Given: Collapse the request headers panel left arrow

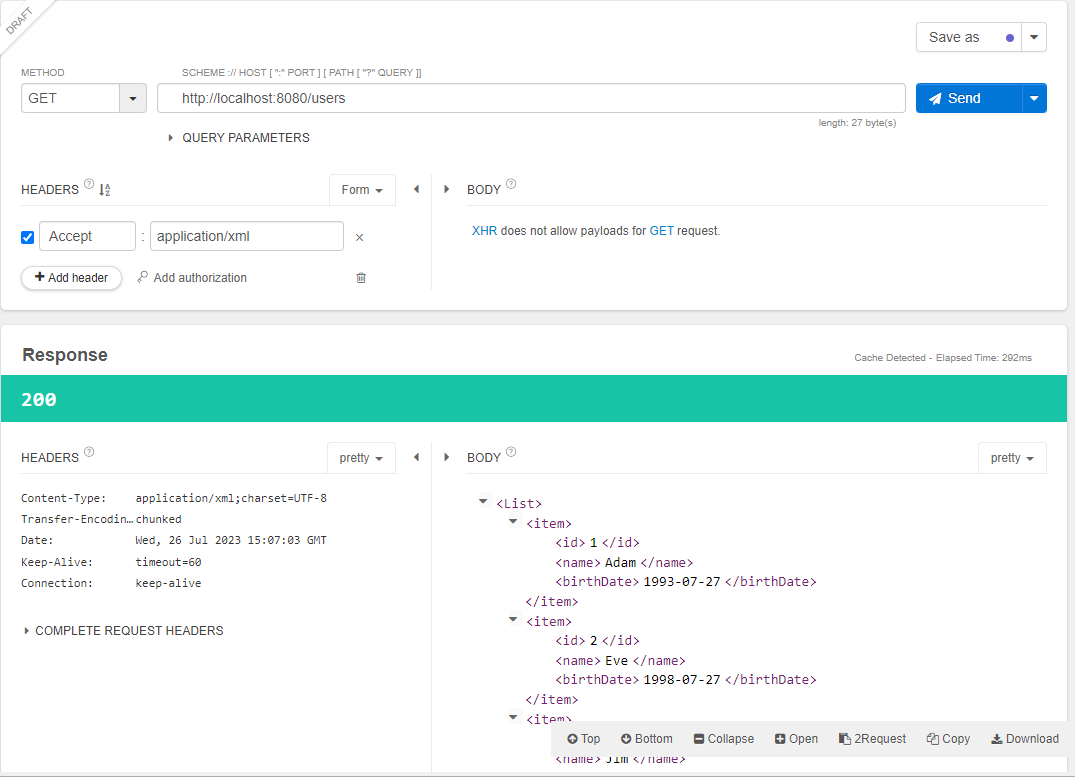Looking at the screenshot, I should pos(416,189).
